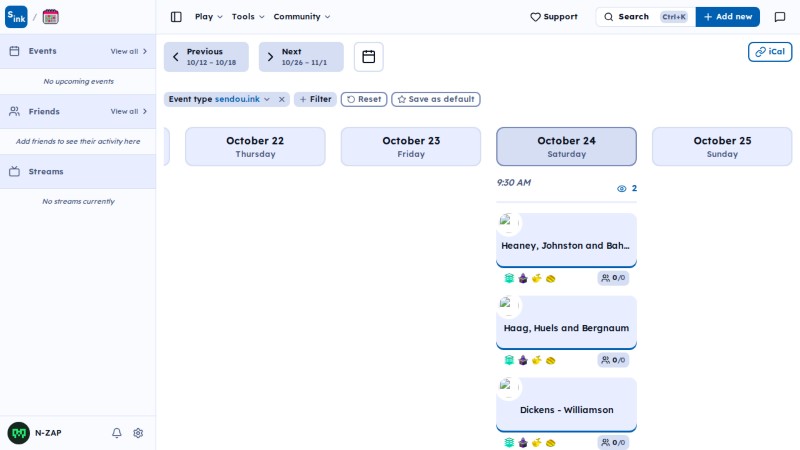Viewport: 800px width, 450px height.
Task: Open the Play menu
Action: coord(209,17)
